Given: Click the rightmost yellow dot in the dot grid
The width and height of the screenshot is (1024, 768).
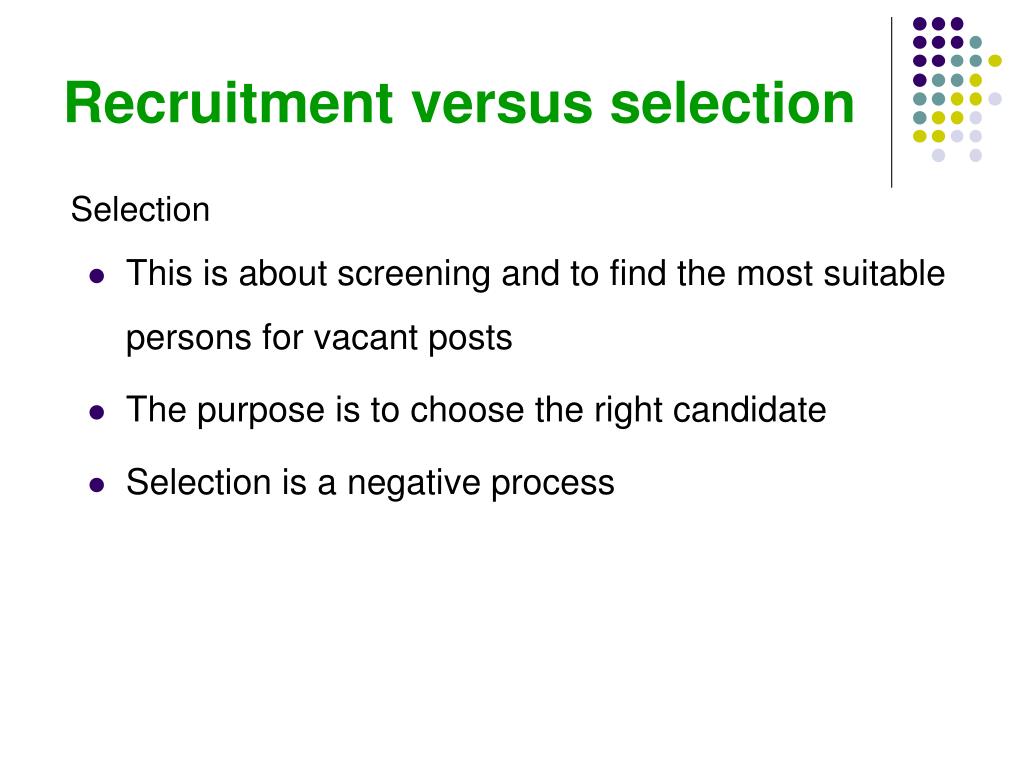Looking at the screenshot, I should 995,61.
